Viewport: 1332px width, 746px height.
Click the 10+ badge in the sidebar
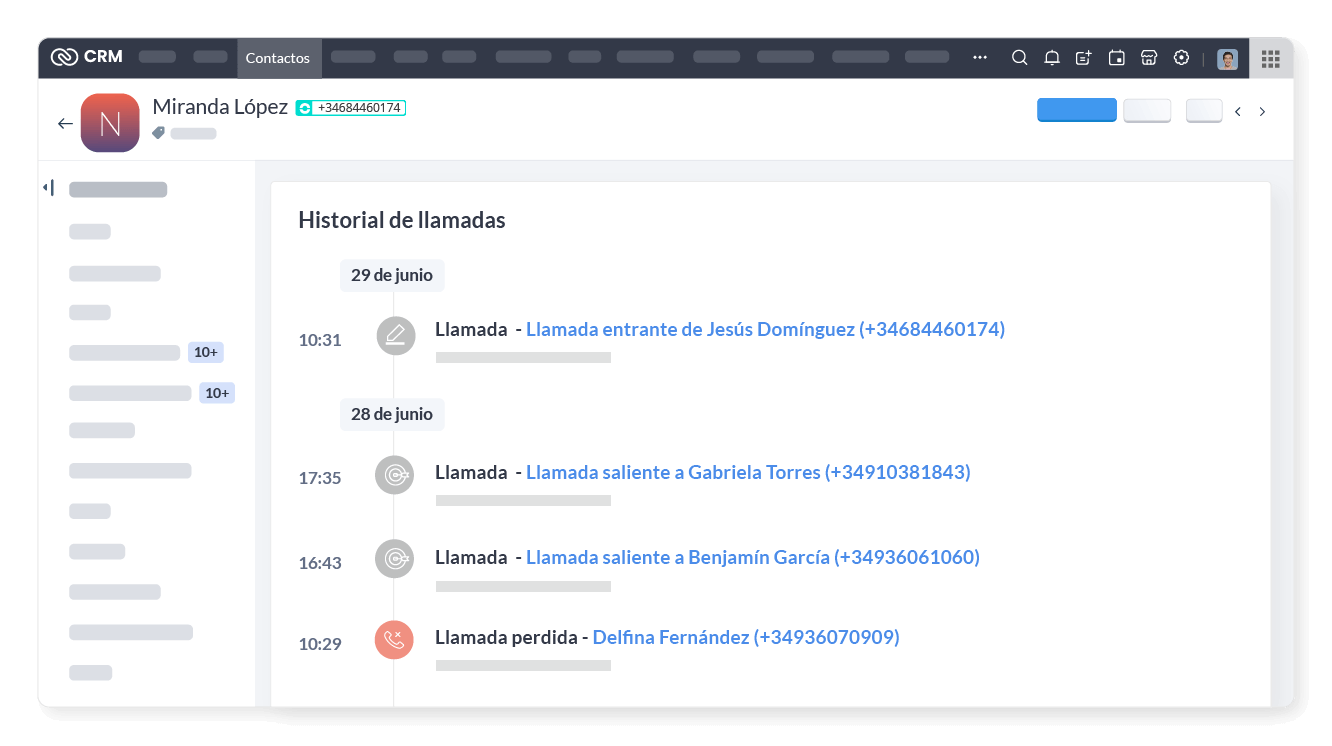(206, 352)
